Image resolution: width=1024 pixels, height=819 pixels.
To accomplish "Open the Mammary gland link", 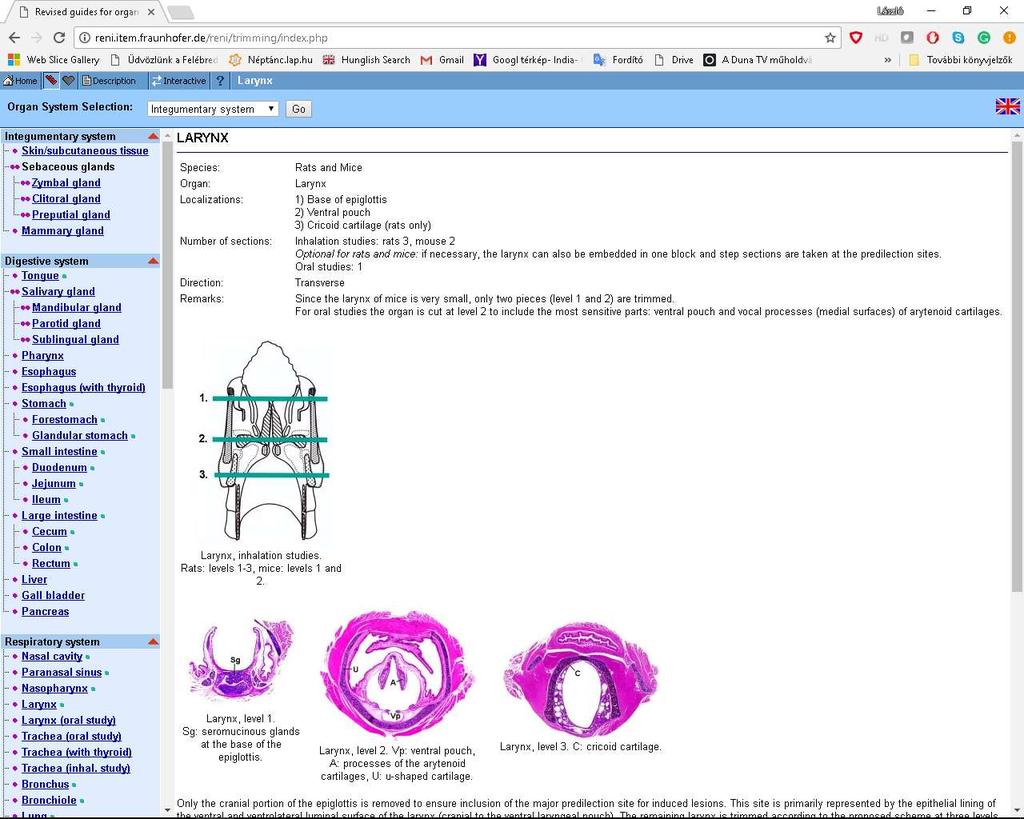I will pos(63,231).
